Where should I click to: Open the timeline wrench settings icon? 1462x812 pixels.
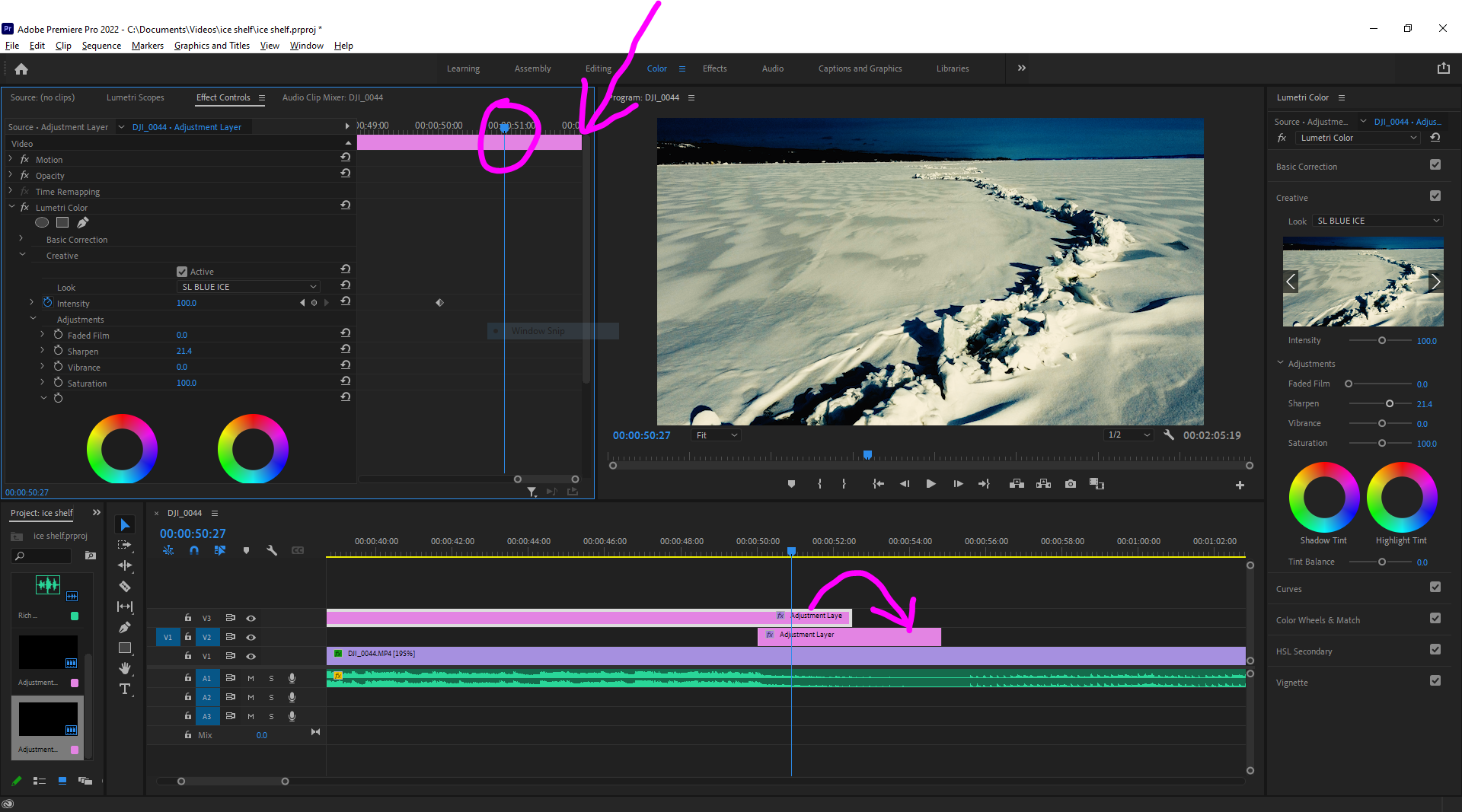point(272,550)
